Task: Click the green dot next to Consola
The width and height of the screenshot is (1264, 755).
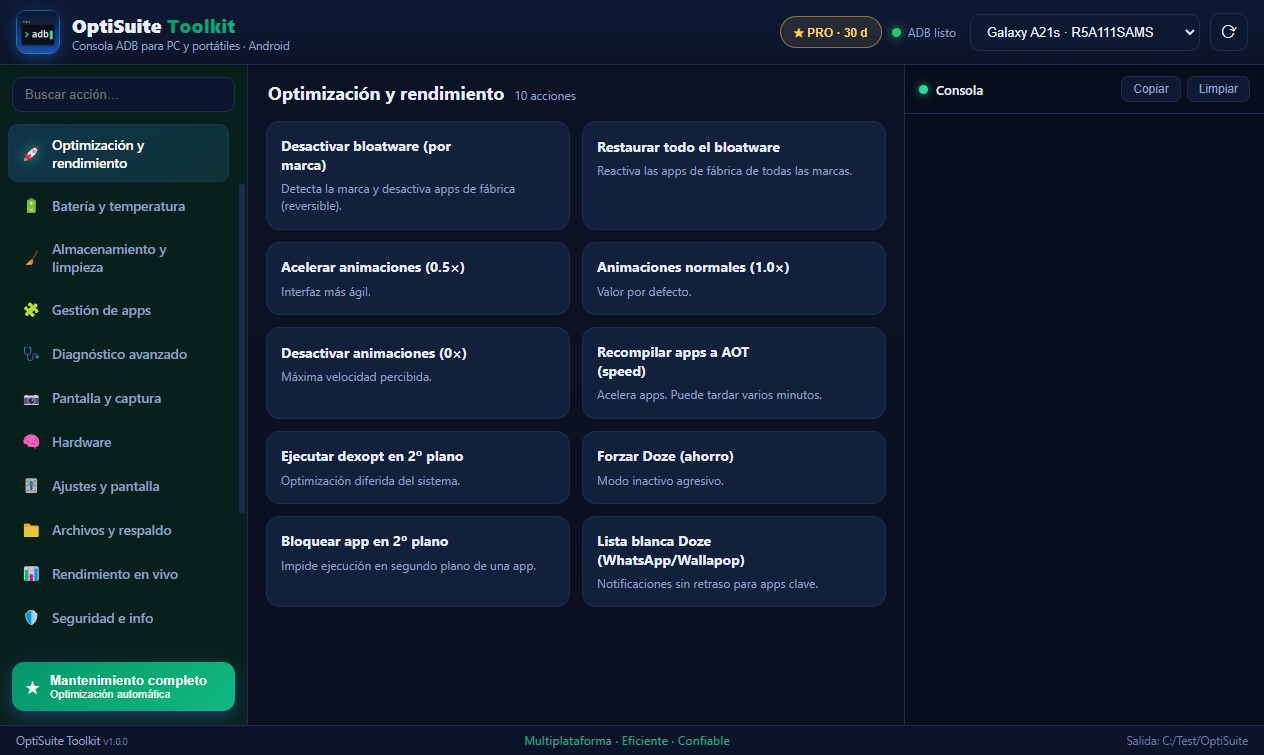Action: 923,89
